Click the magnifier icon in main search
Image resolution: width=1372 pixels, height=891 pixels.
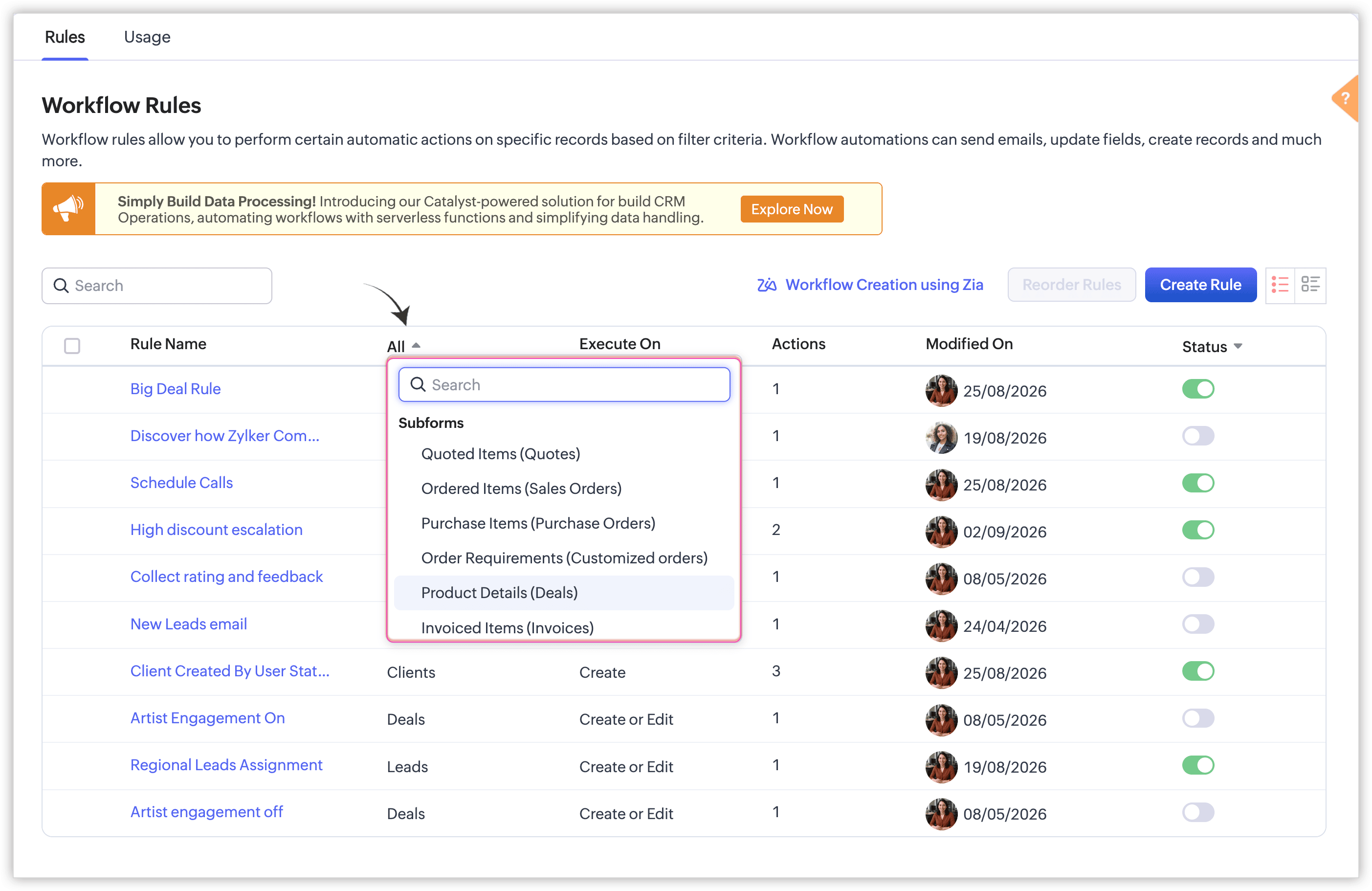point(61,286)
